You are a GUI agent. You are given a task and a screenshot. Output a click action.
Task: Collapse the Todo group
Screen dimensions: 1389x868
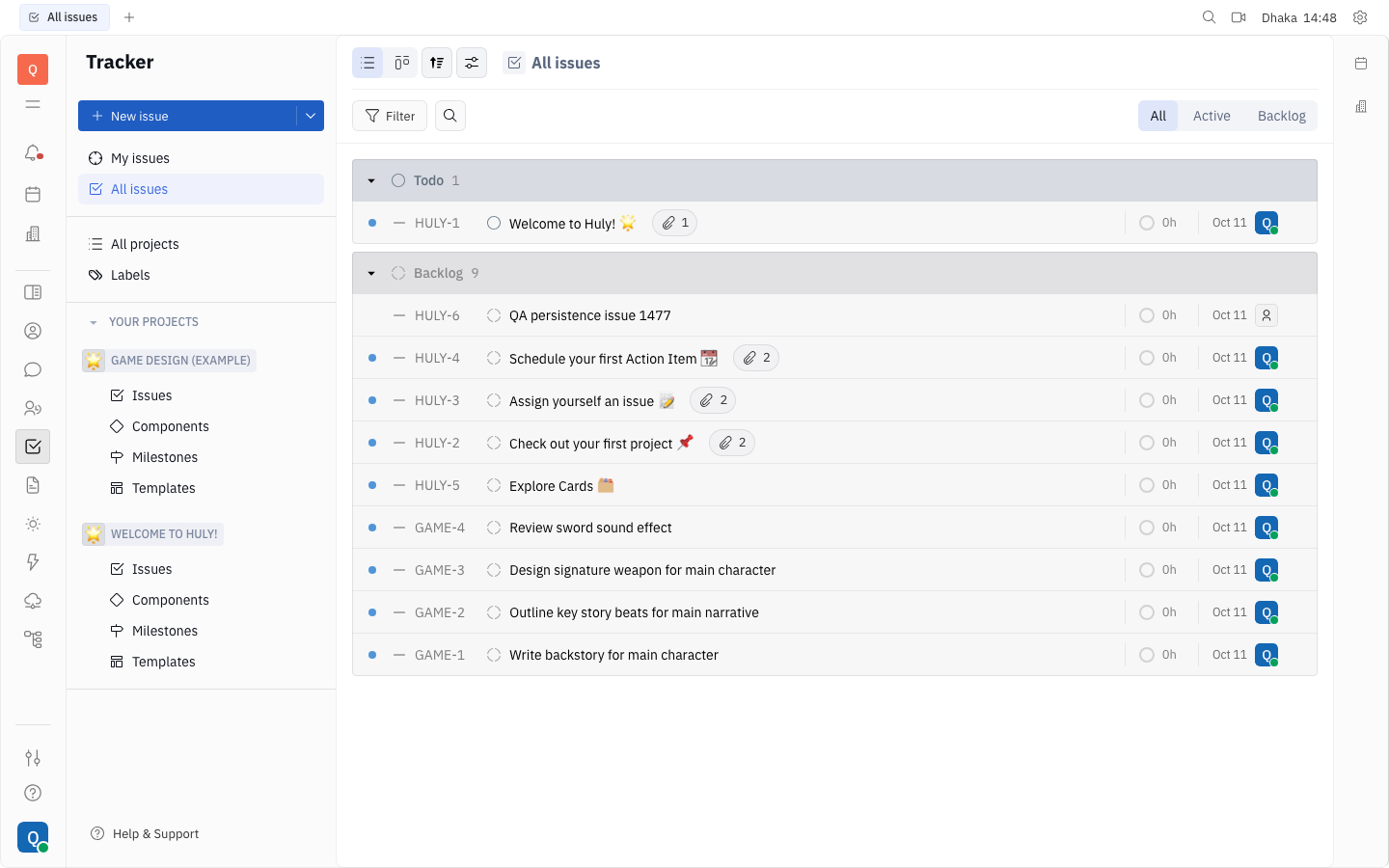pos(371,180)
